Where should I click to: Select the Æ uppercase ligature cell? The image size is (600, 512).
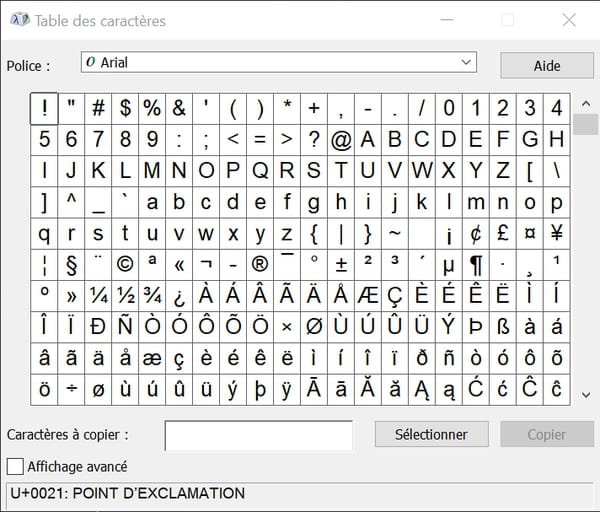pyautogui.click(x=368, y=296)
